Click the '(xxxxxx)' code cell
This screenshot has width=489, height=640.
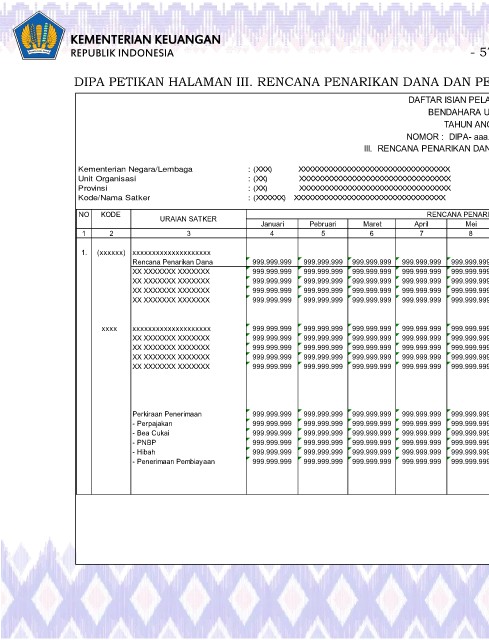coord(111,253)
